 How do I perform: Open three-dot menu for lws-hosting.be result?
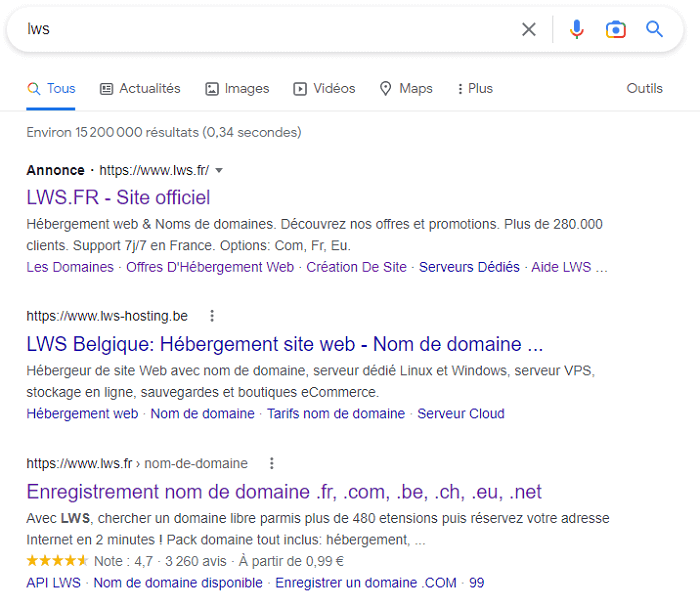[x=212, y=316]
